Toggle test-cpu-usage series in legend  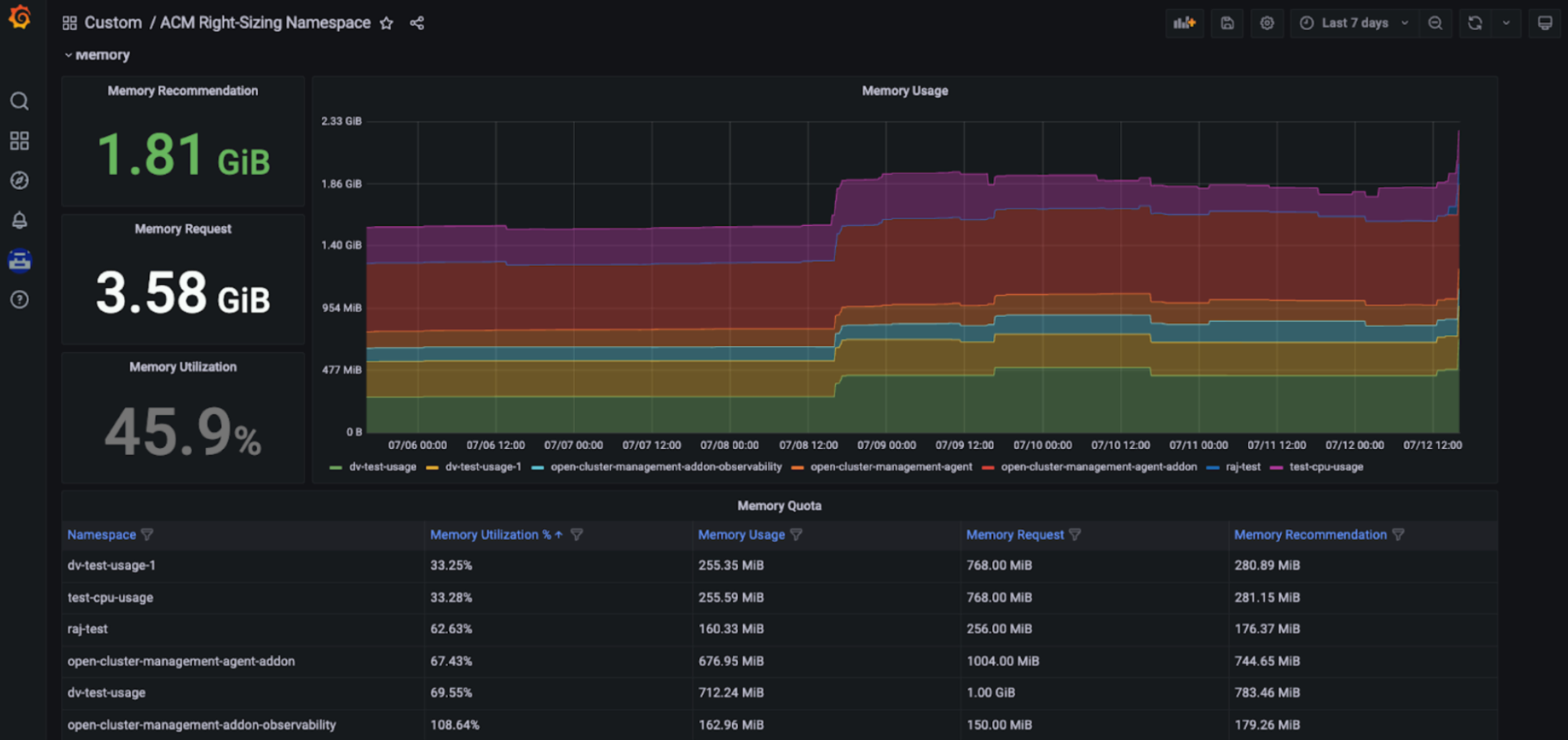tap(1326, 467)
